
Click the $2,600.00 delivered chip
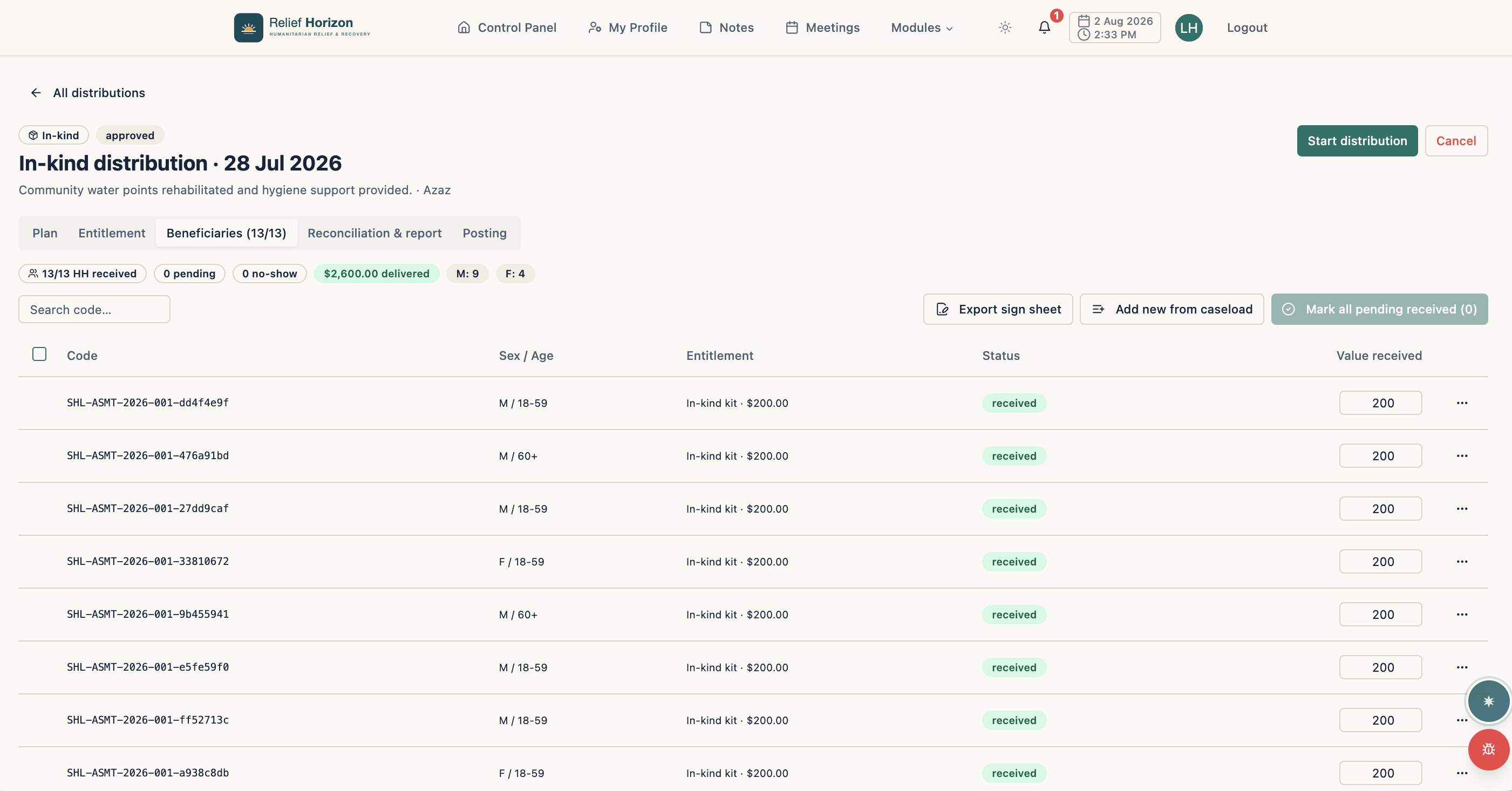(x=377, y=274)
